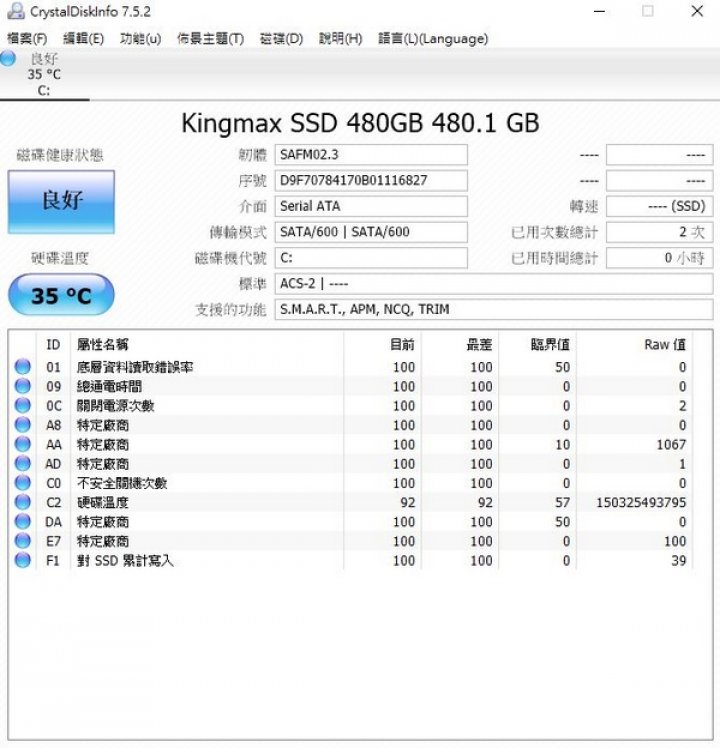Select row 硬碟溫度 in attribute list
720x748 pixels.
tap(353, 502)
